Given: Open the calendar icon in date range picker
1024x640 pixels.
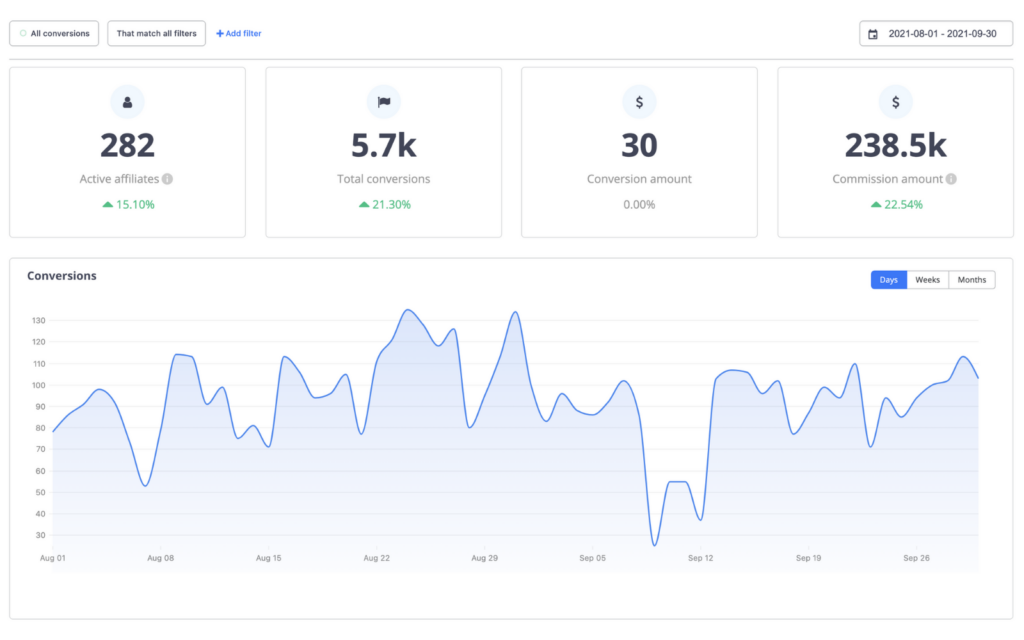Looking at the screenshot, I should pos(874,33).
